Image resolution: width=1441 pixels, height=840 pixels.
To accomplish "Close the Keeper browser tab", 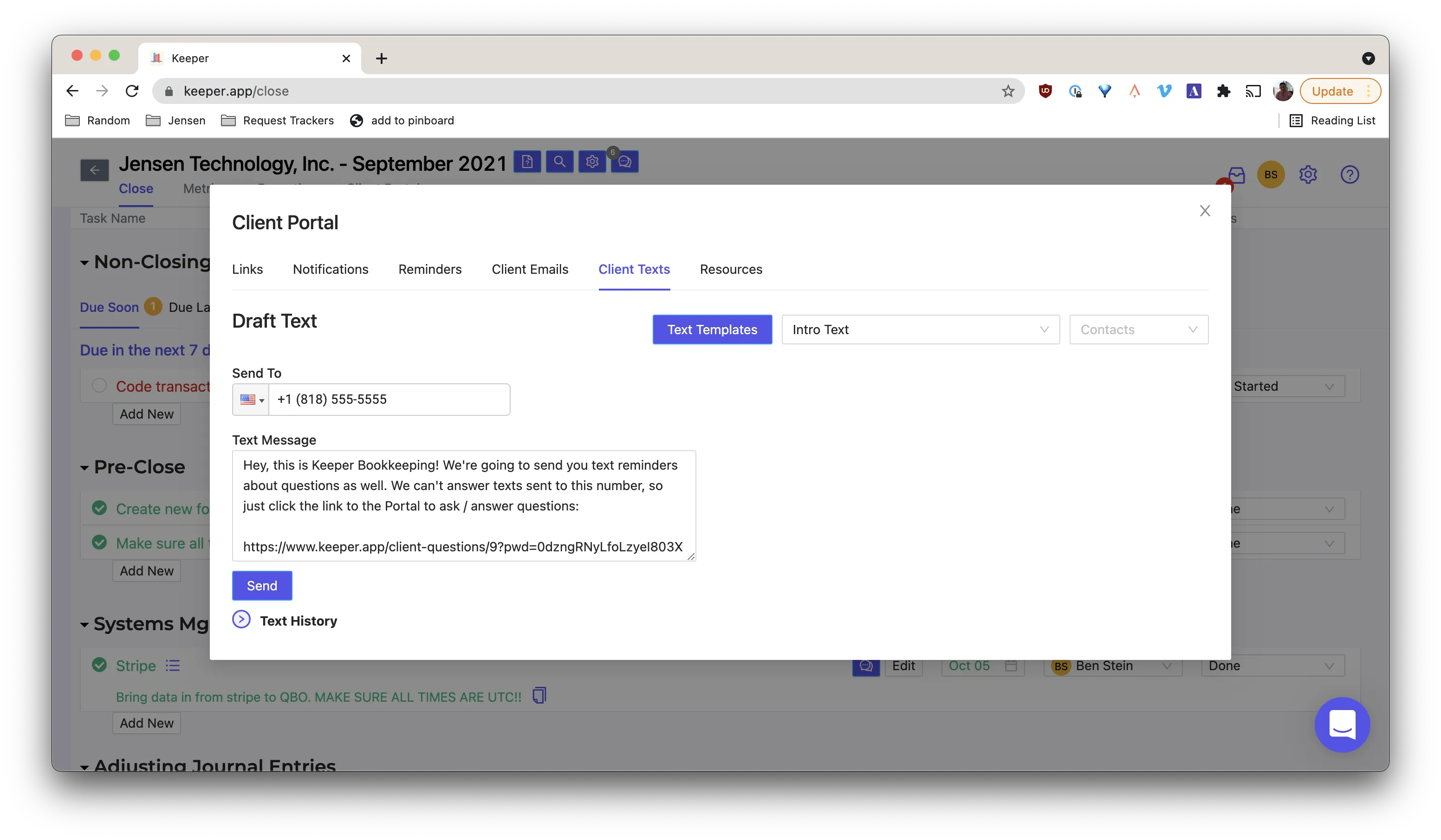I will tap(346, 58).
